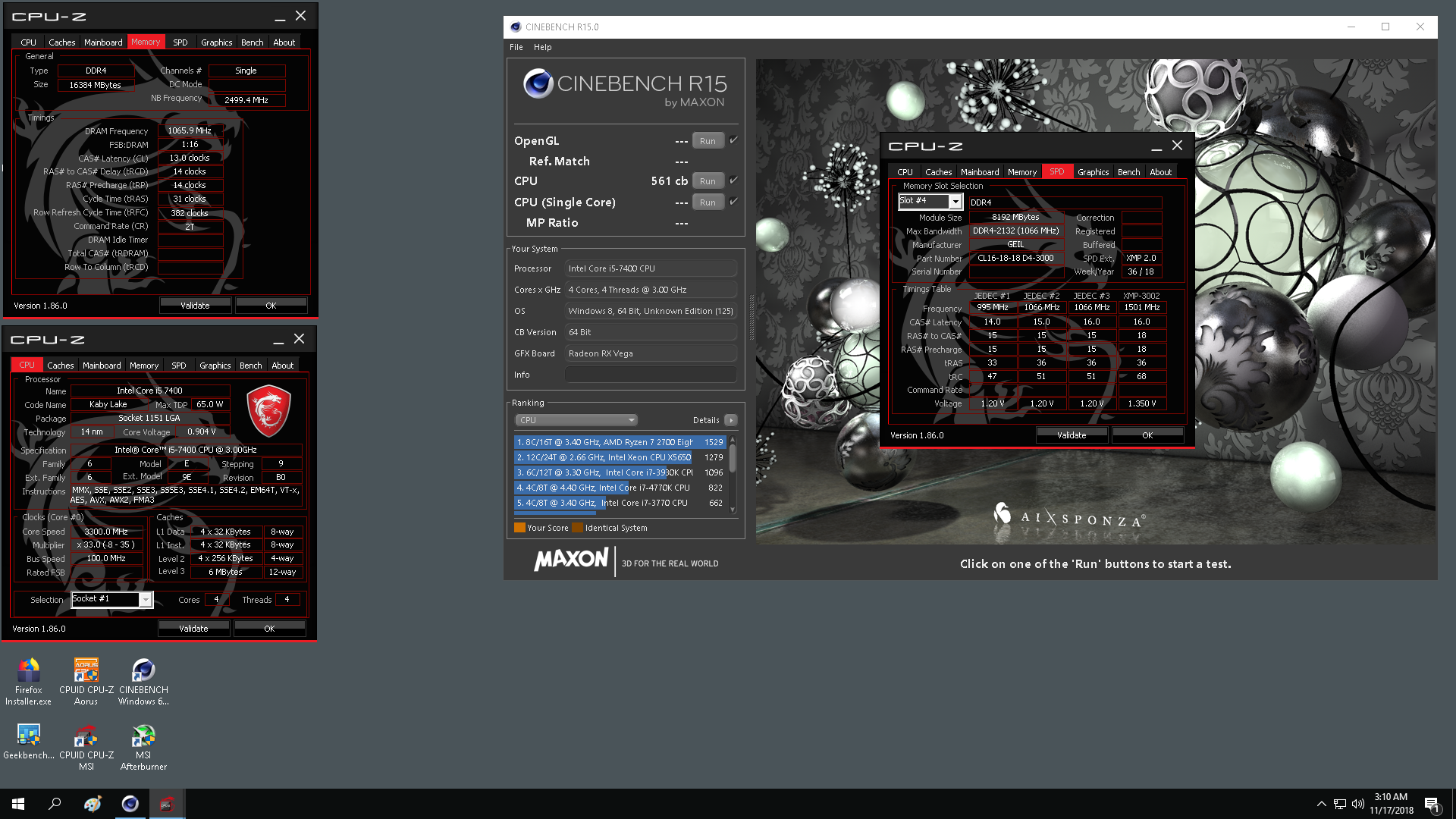Click the Cinebench title bar logo icon
Image resolution: width=1456 pixels, height=819 pixels.
(516, 27)
